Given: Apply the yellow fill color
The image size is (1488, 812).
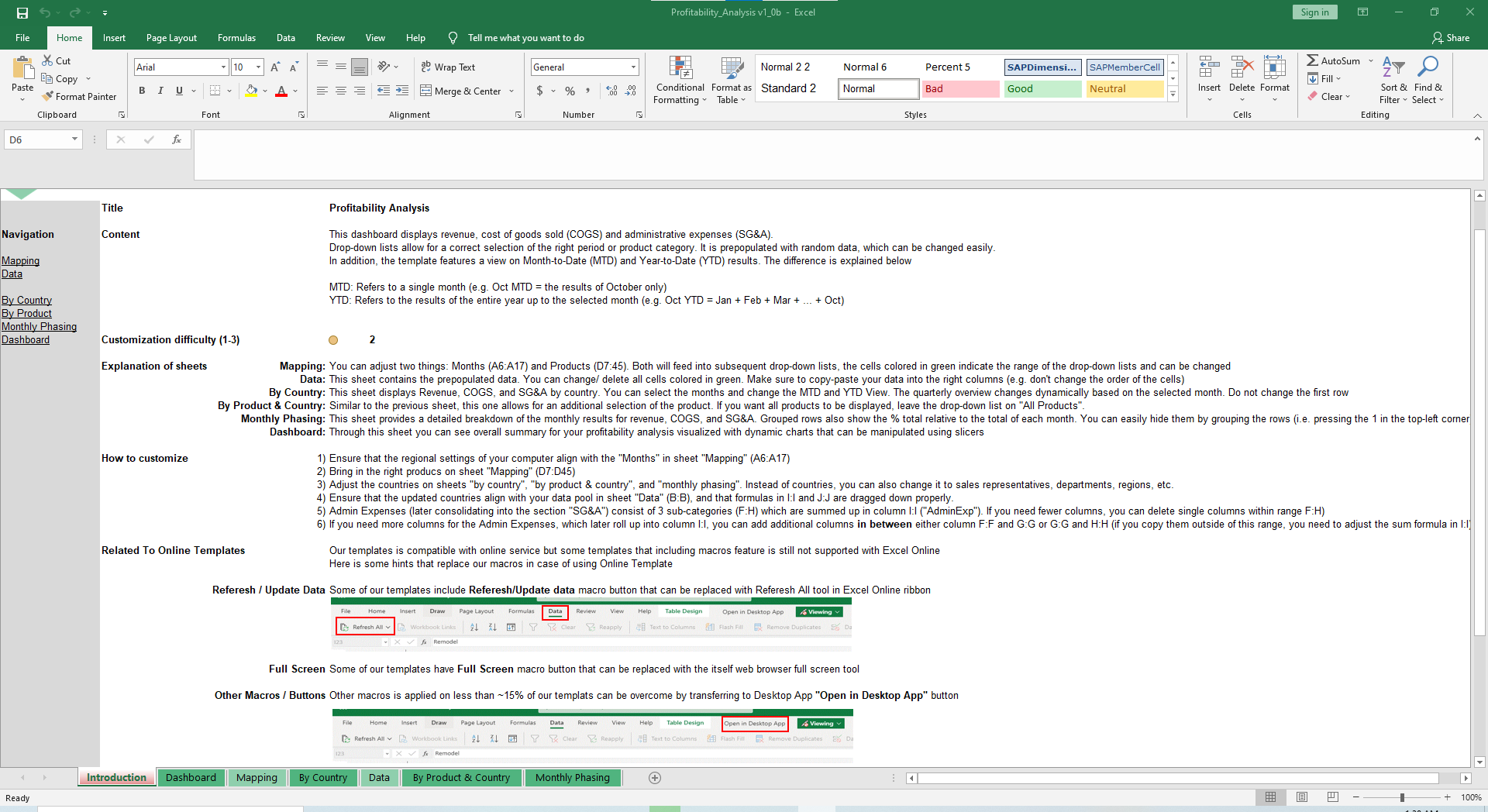Looking at the screenshot, I should click(251, 91).
